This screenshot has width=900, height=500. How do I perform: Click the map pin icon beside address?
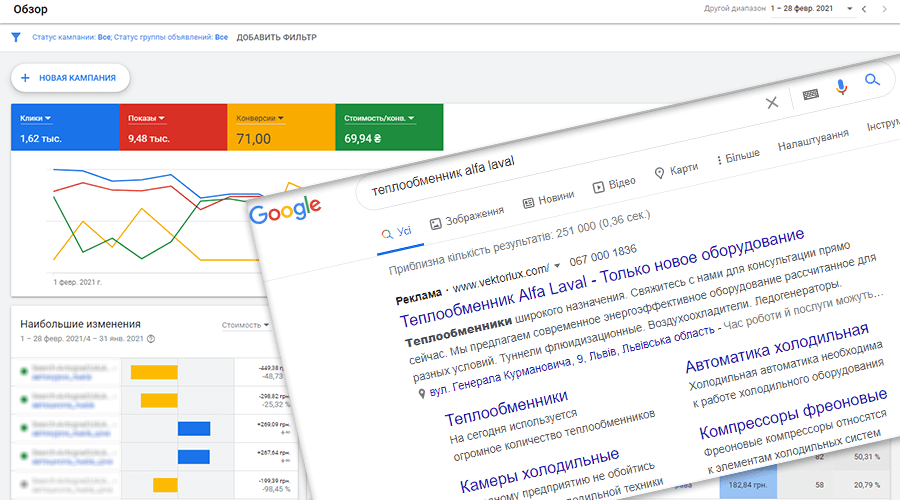click(x=422, y=393)
